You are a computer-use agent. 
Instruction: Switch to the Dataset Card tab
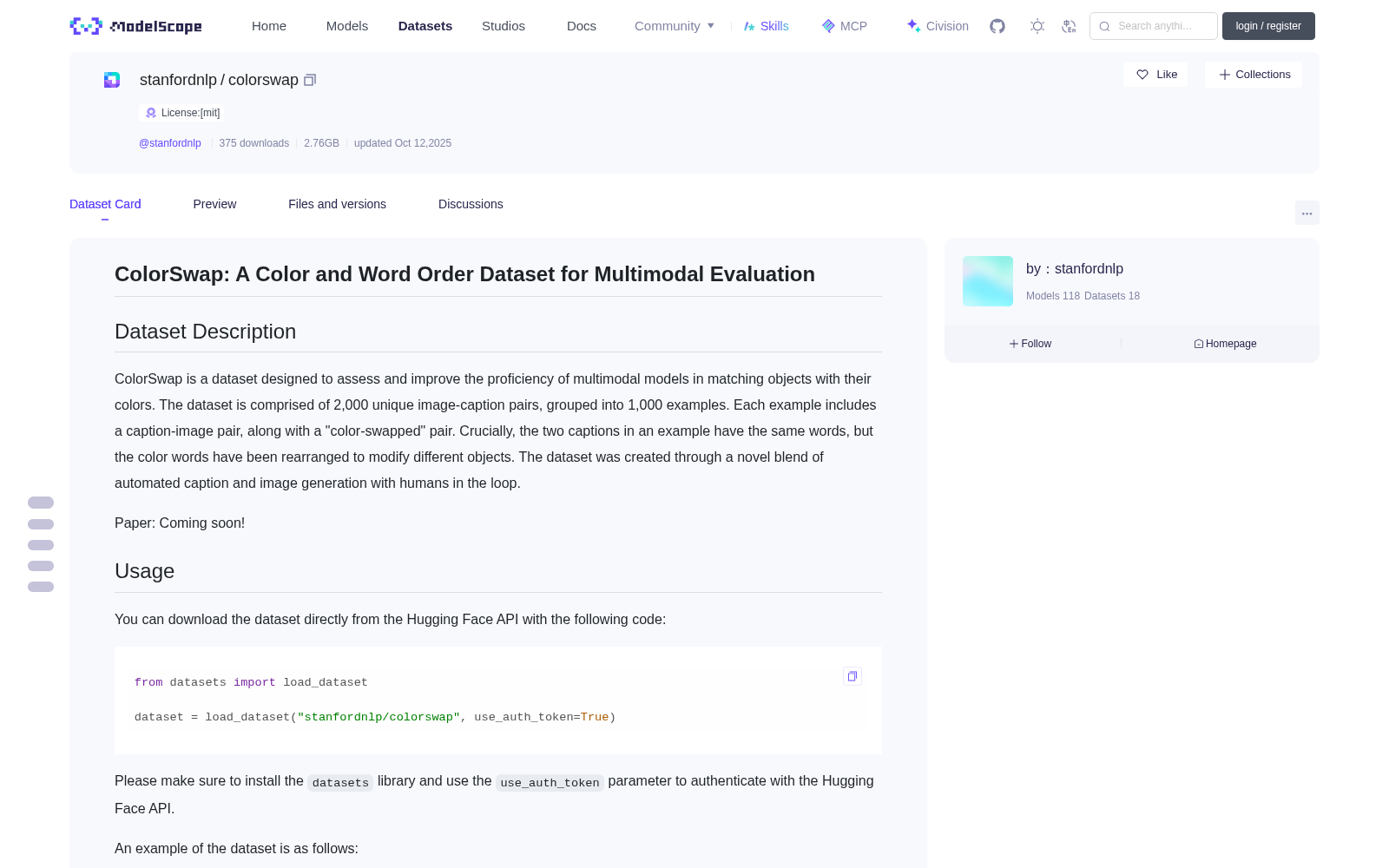(105, 204)
